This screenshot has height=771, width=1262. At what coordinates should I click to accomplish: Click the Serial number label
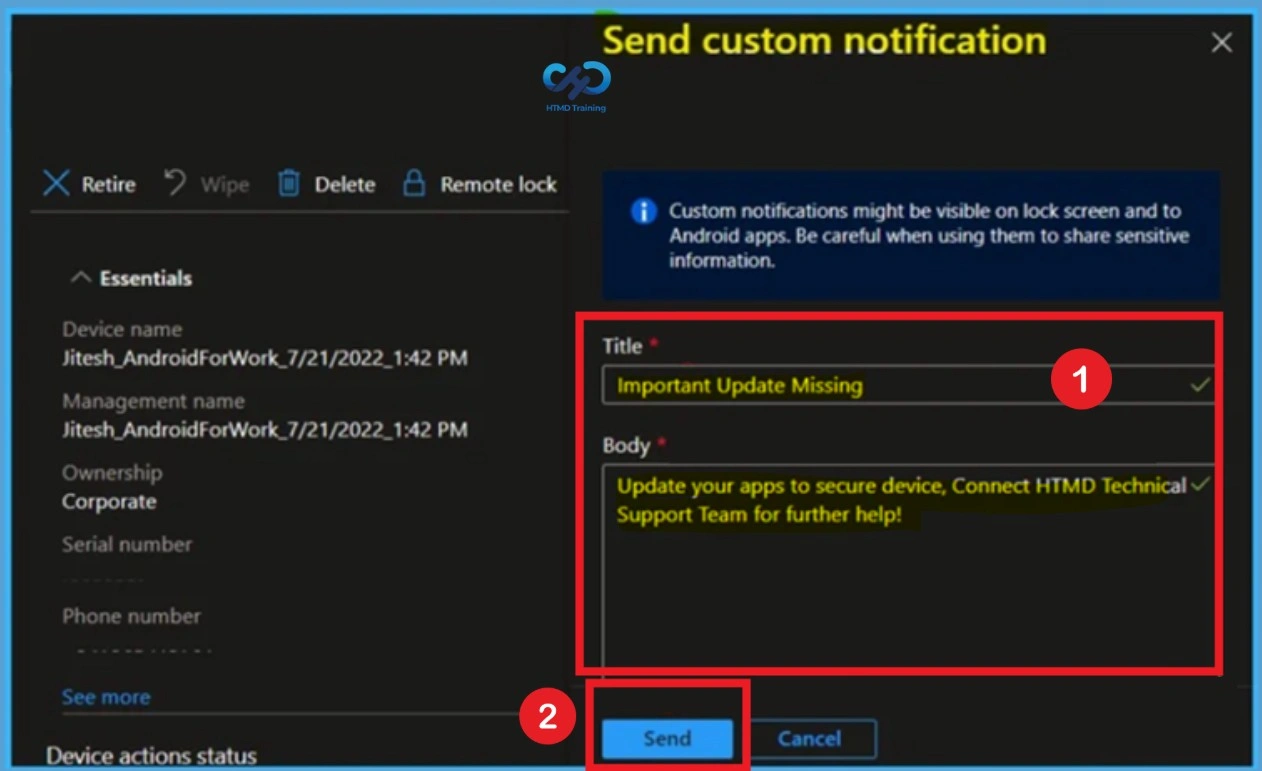(127, 544)
